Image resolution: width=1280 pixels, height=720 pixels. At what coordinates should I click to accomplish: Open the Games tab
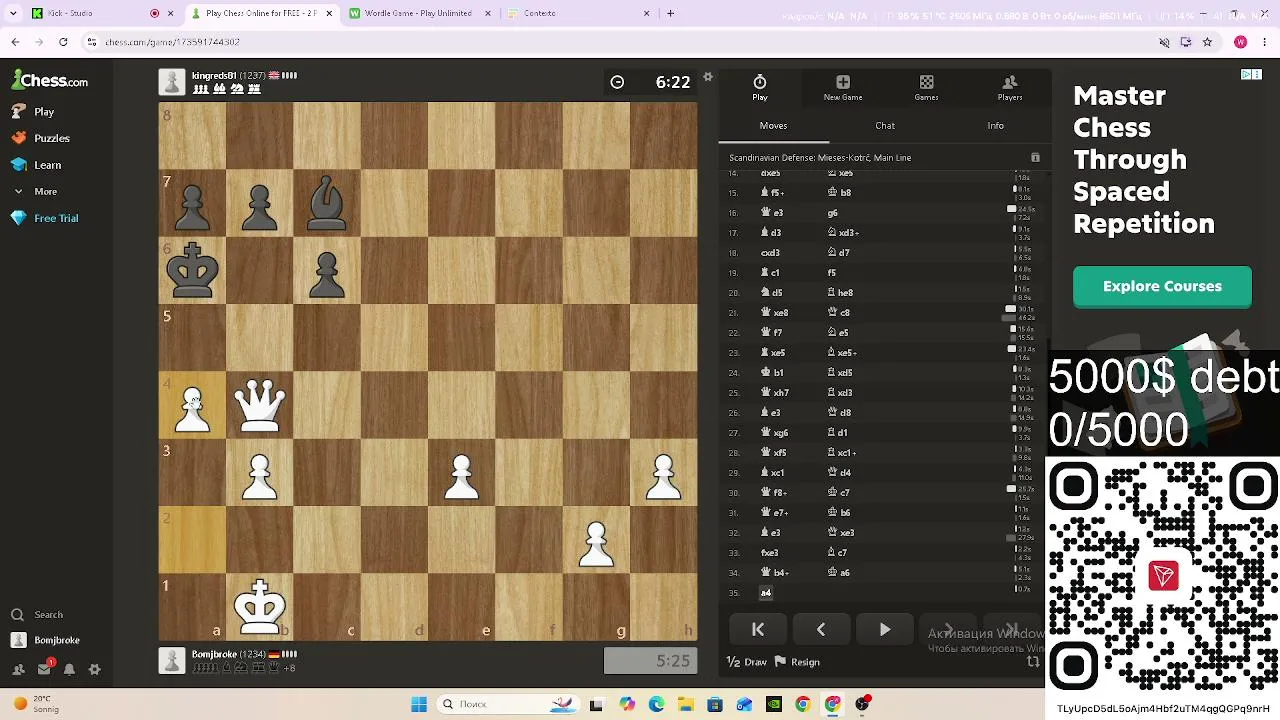click(x=926, y=88)
